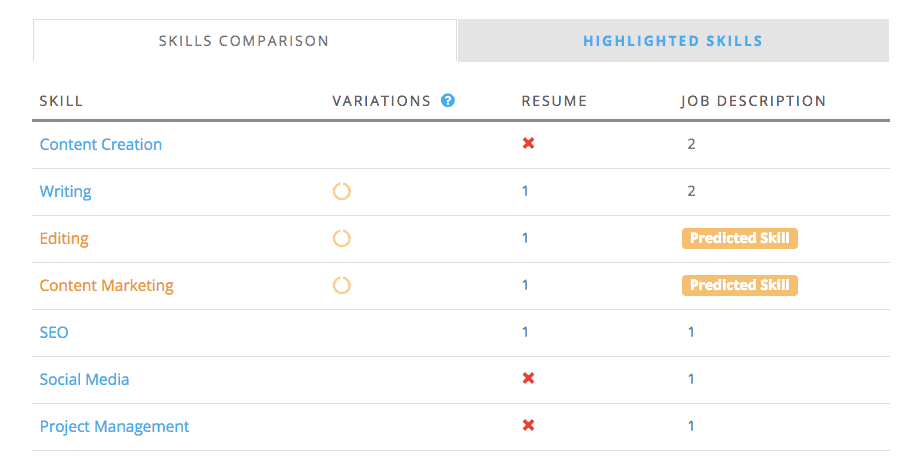Select the Skills Comparison tab
The image size is (919, 462).
click(x=244, y=41)
